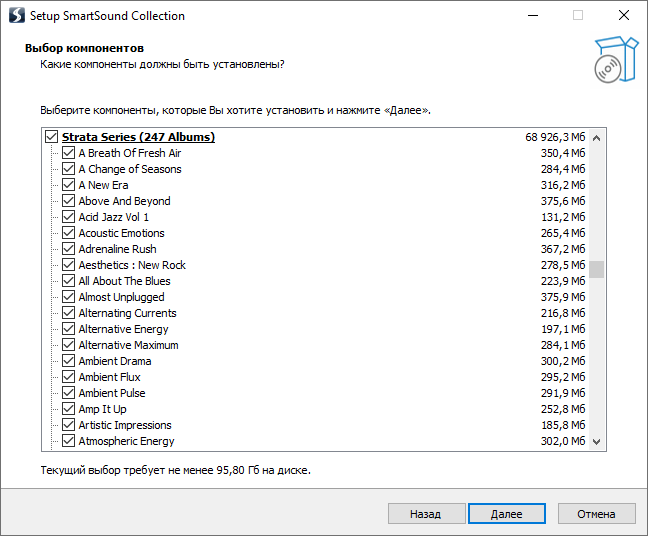Select the Alternating Currents label
The width and height of the screenshot is (648, 536).
click(127, 313)
